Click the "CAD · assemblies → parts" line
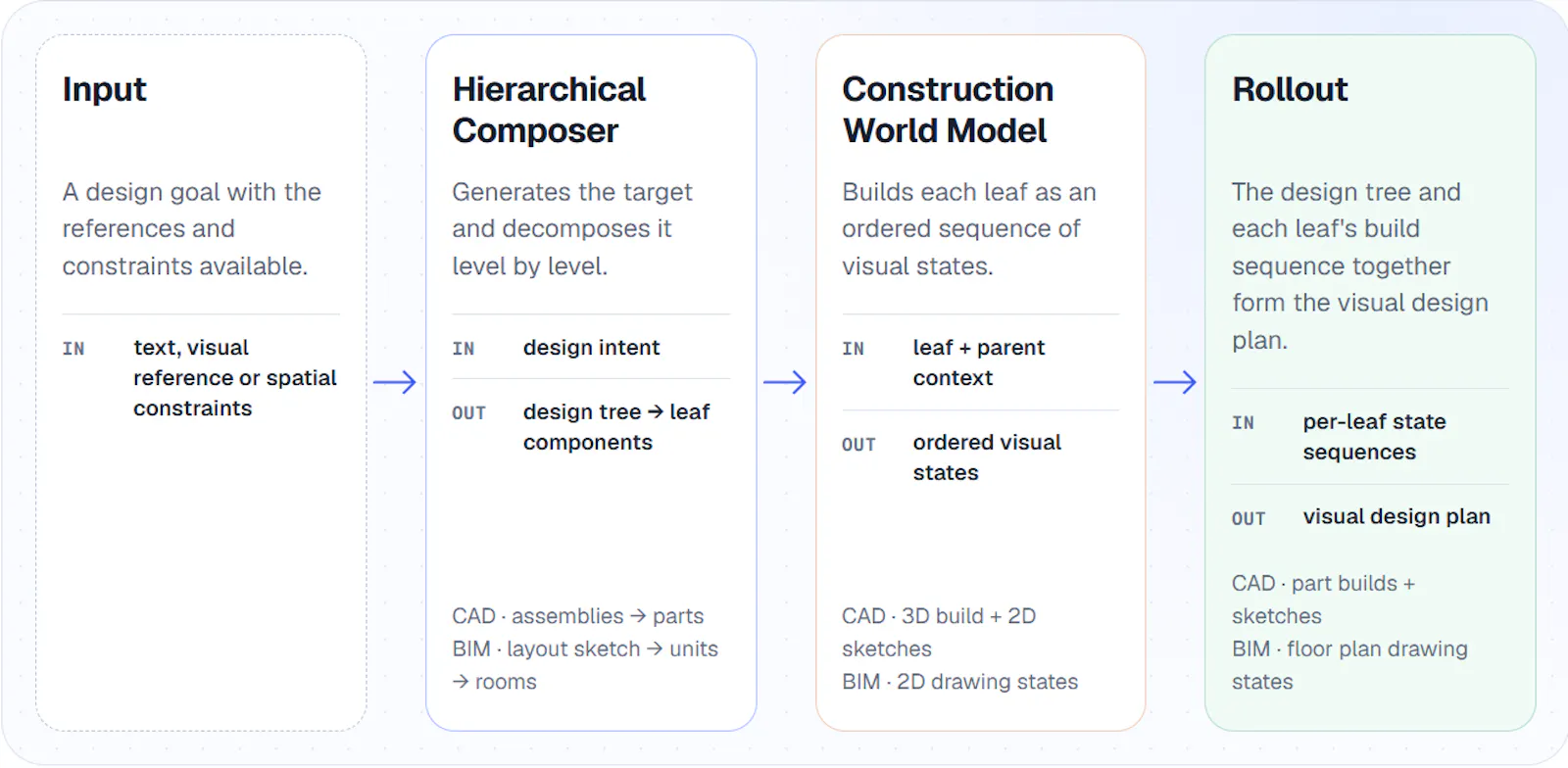 (x=578, y=616)
